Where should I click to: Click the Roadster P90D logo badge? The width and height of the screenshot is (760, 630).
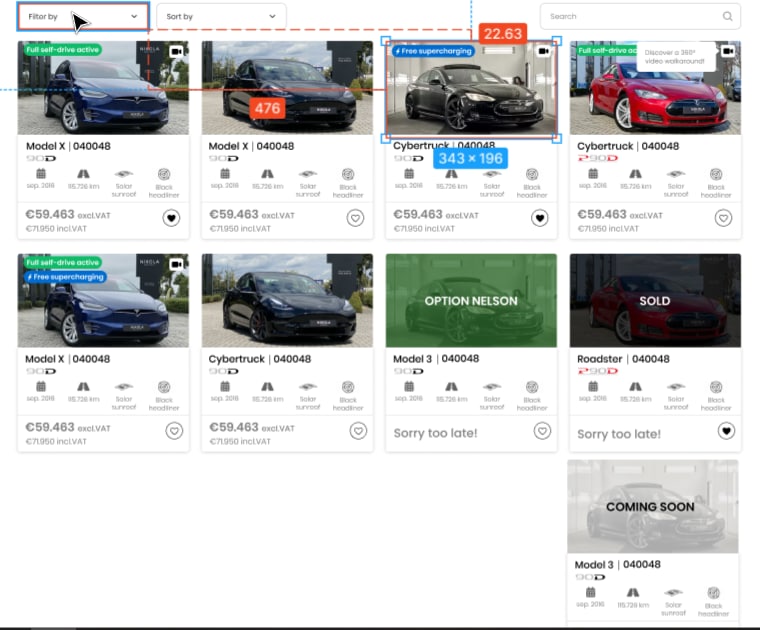tap(598, 371)
